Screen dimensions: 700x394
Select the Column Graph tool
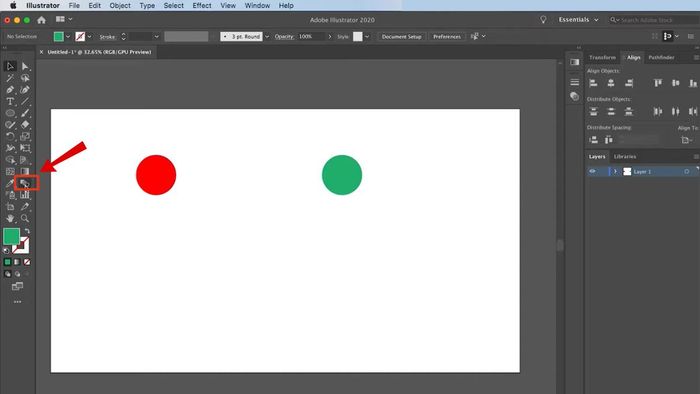coord(25,195)
